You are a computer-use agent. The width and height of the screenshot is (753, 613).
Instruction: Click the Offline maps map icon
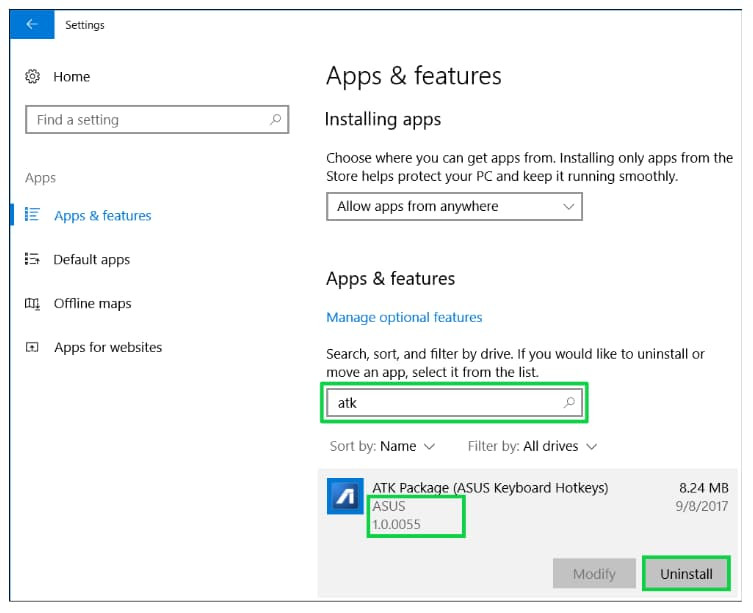coord(32,303)
